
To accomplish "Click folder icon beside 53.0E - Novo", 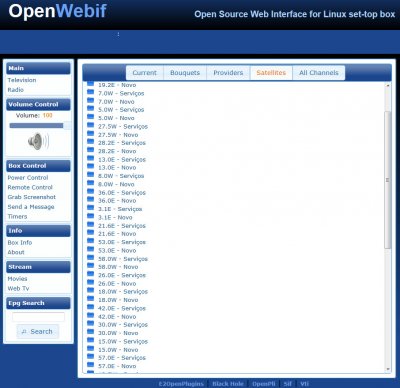I will click(90, 249).
